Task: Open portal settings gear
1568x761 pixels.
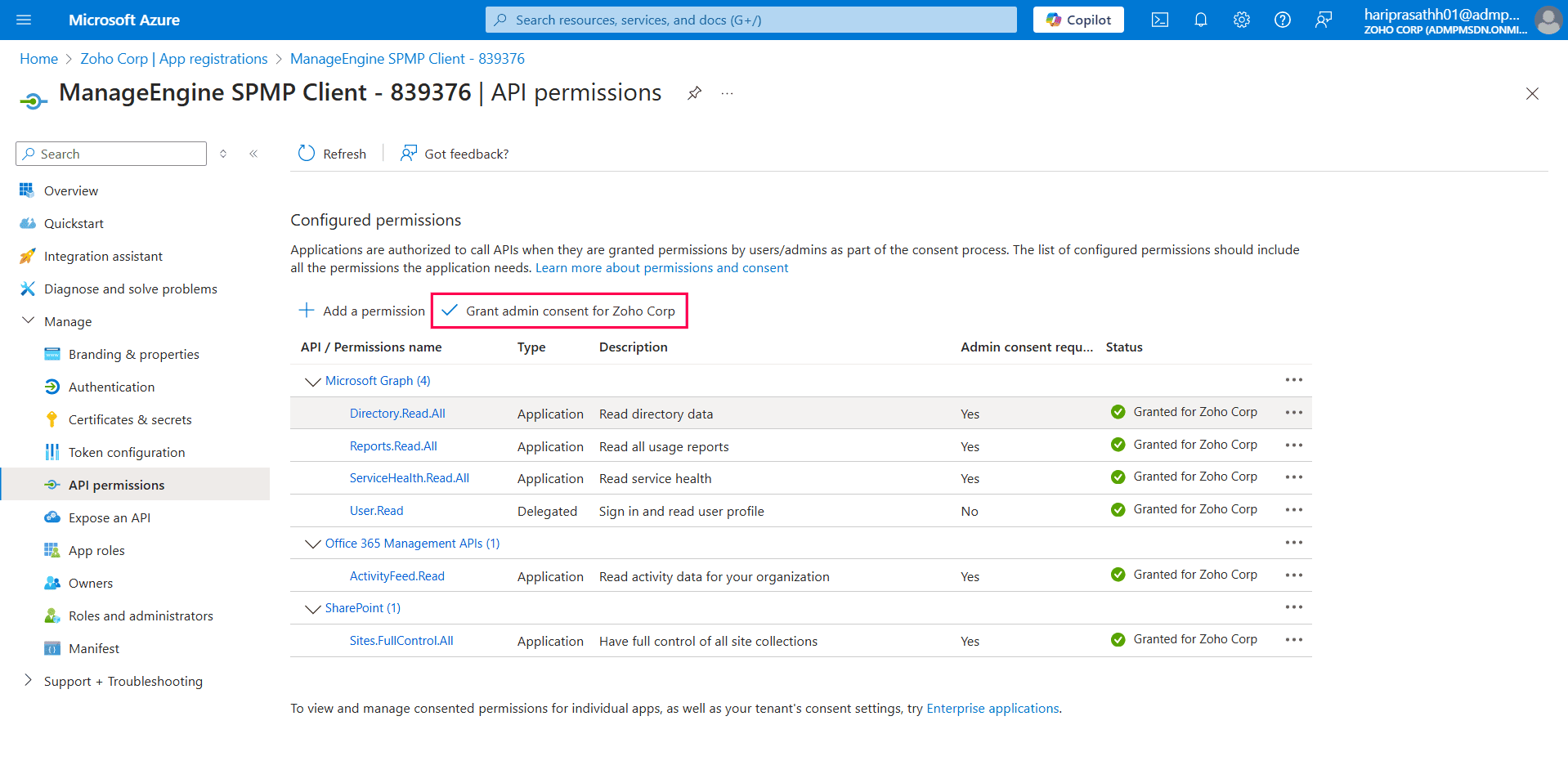Action: 1241,20
